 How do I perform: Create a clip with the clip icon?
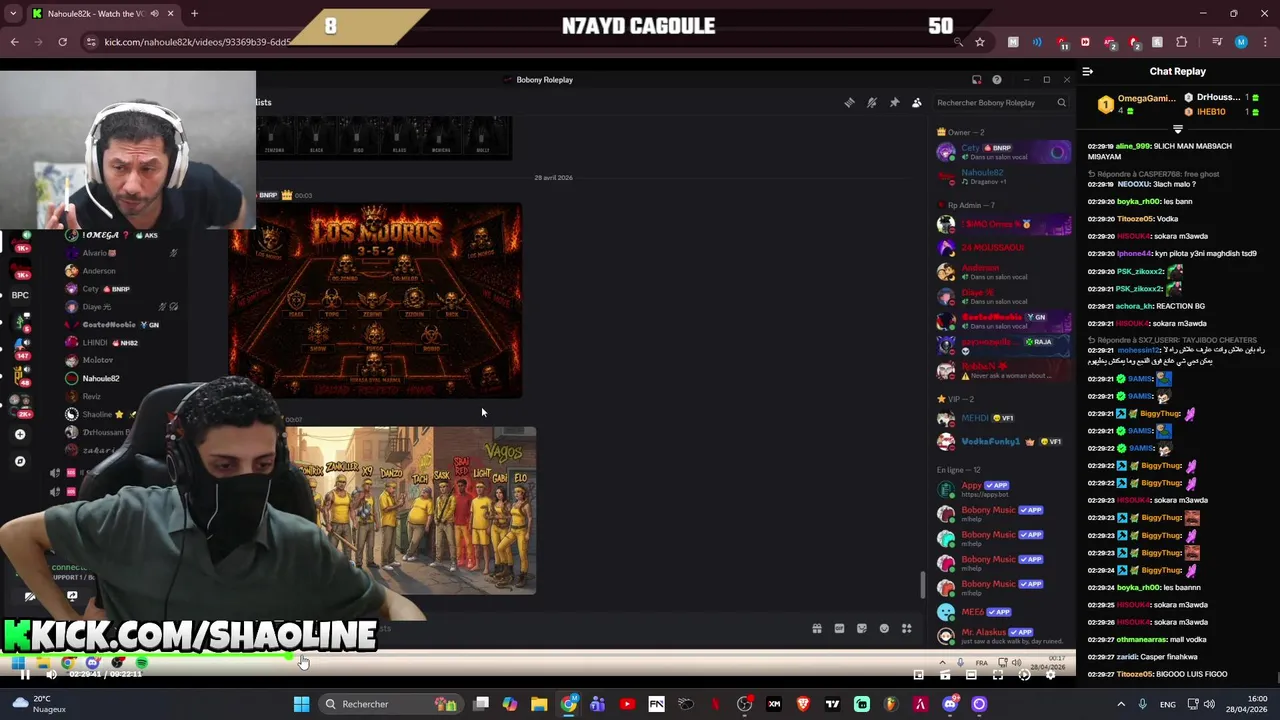click(945, 675)
